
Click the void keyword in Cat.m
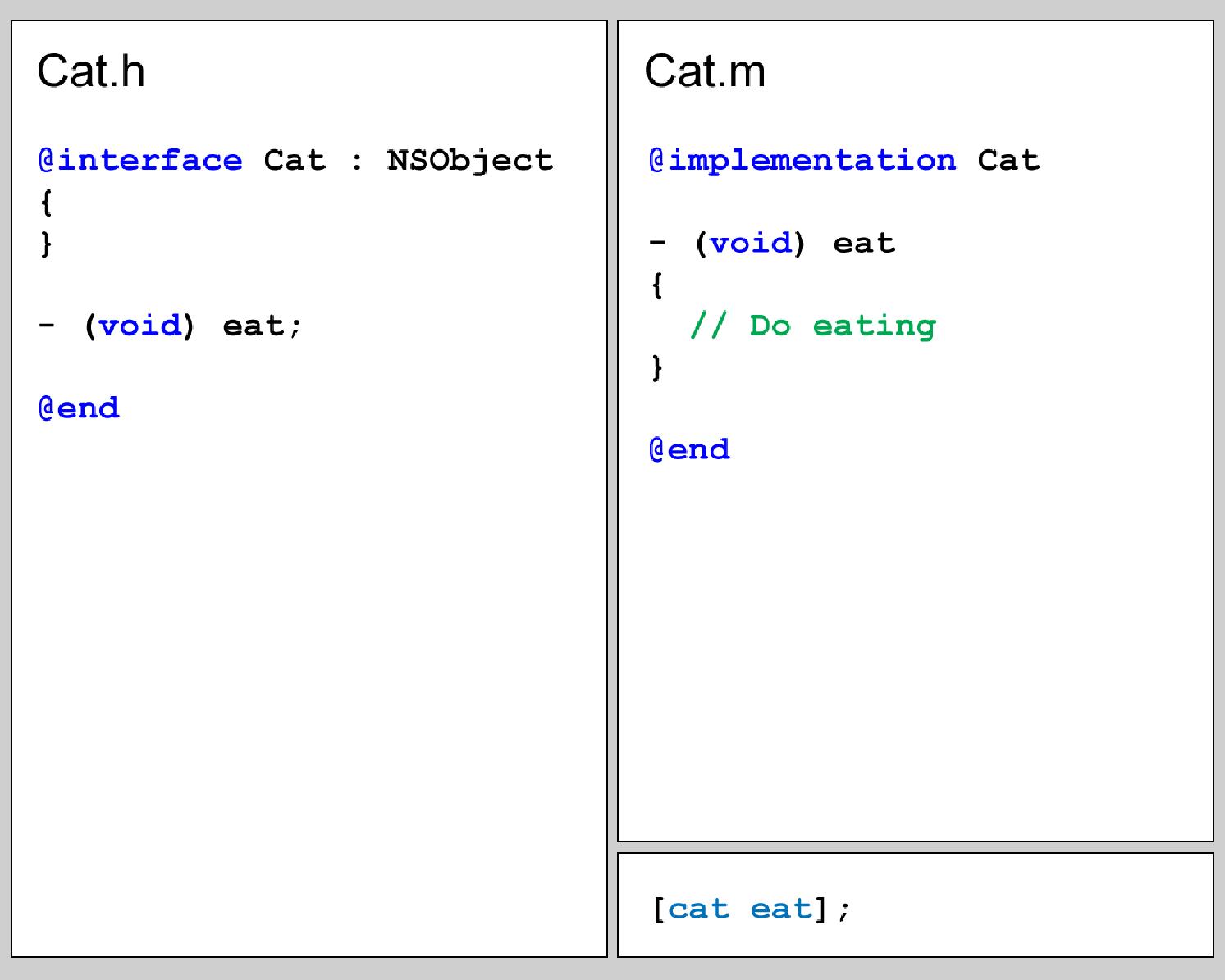(x=751, y=243)
